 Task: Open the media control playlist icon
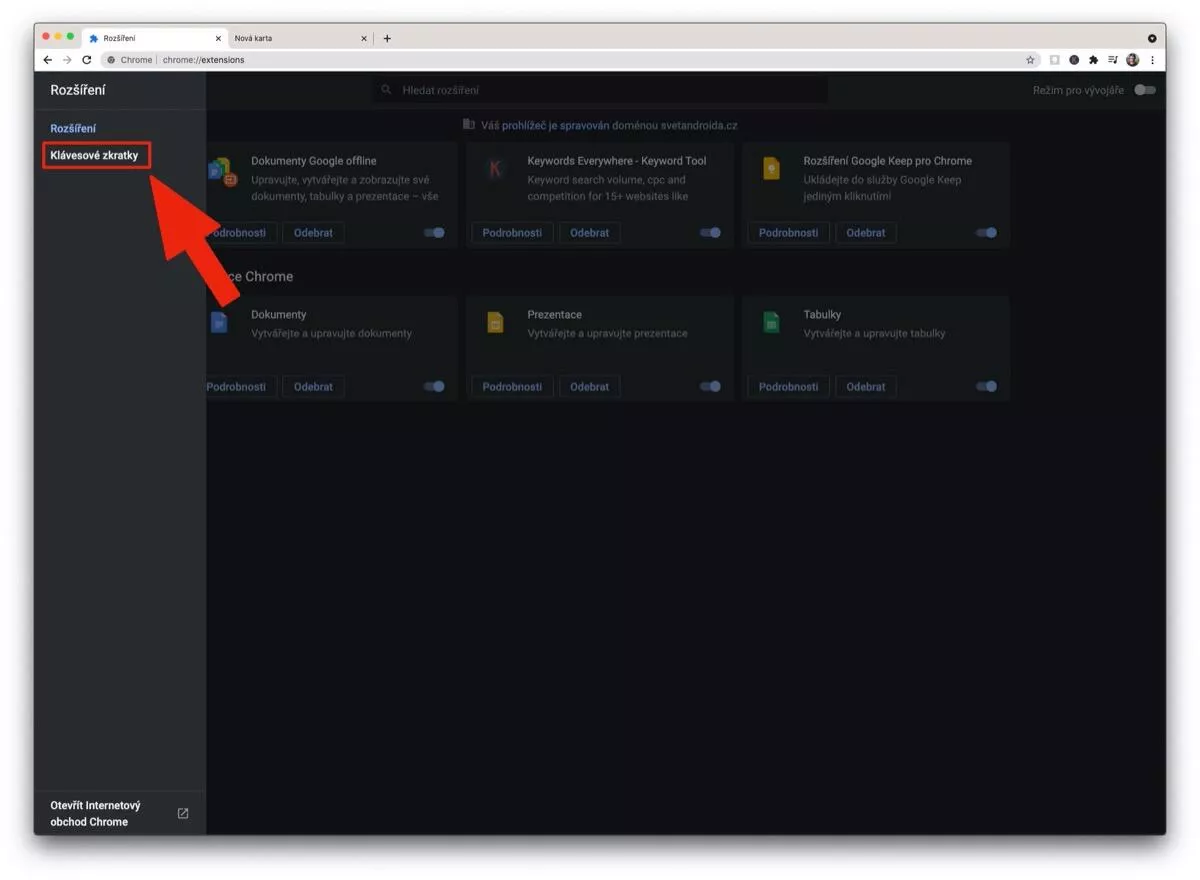(x=1113, y=60)
